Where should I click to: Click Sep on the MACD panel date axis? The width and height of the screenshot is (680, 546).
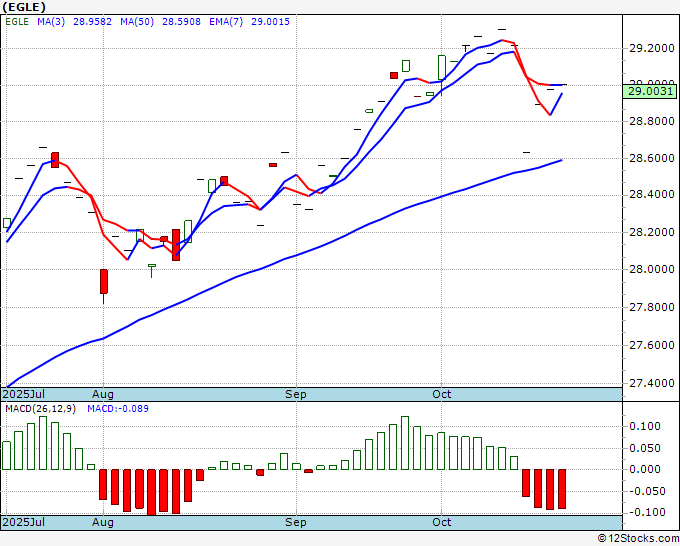[296, 522]
